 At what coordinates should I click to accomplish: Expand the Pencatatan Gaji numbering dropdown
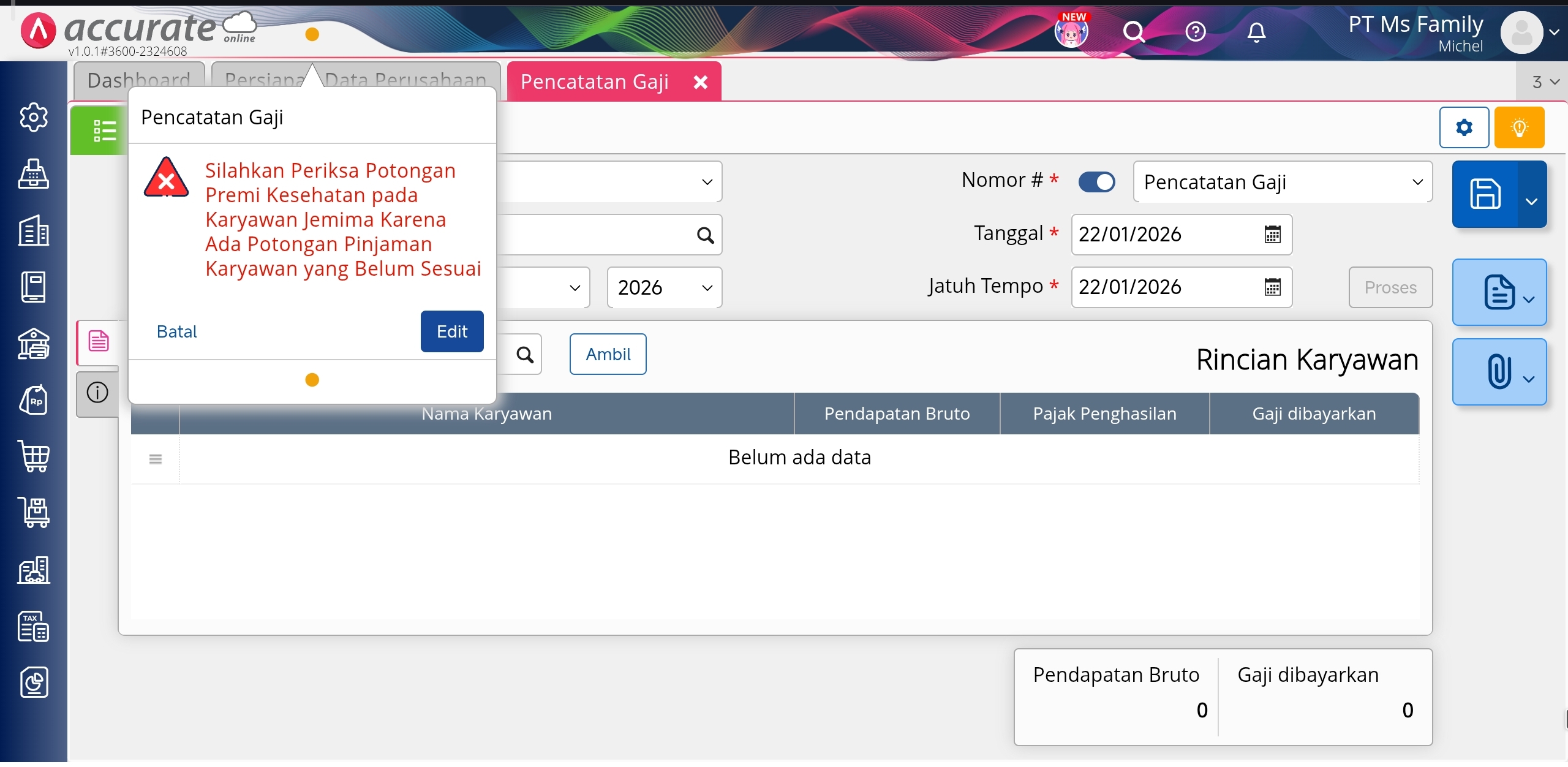tap(1417, 182)
